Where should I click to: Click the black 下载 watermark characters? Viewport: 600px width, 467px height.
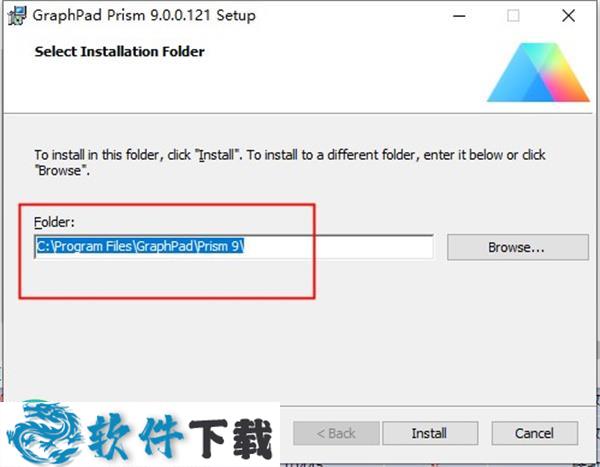(230, 438)
